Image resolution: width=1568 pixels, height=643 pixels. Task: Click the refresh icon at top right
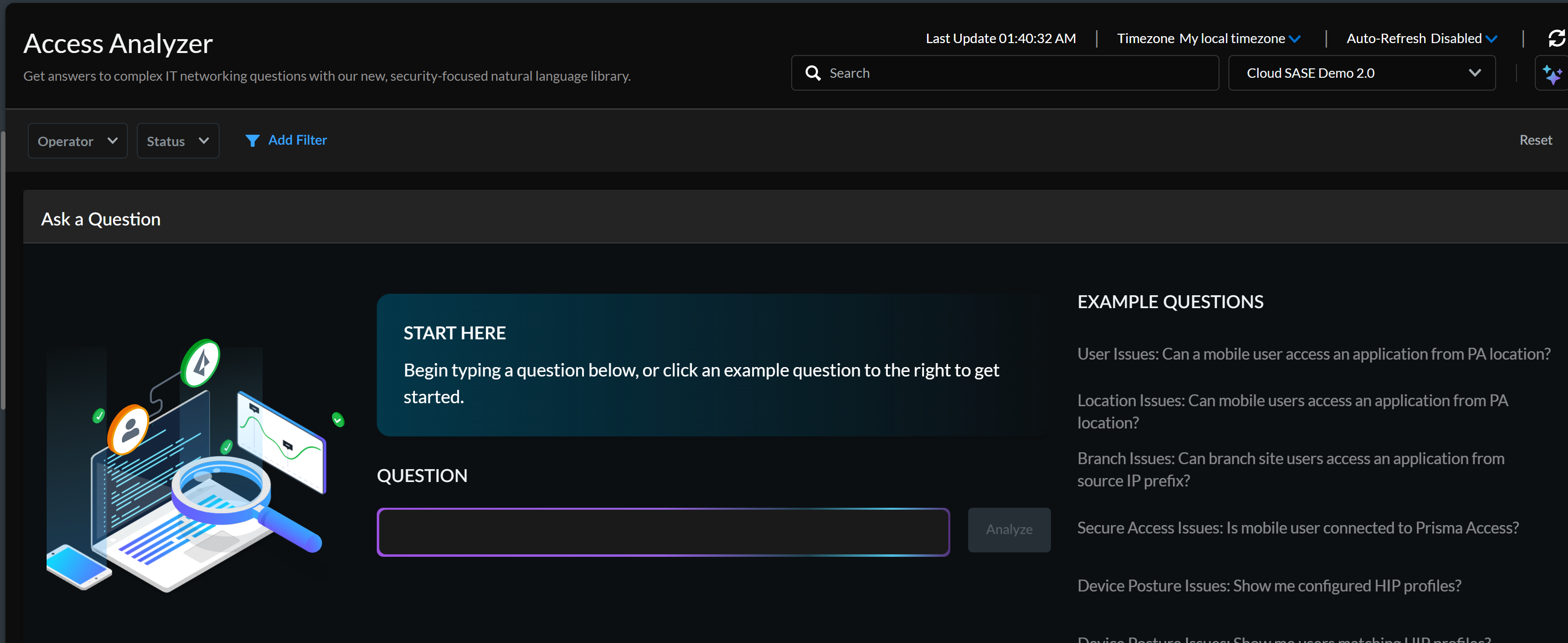click(1556, 38)
